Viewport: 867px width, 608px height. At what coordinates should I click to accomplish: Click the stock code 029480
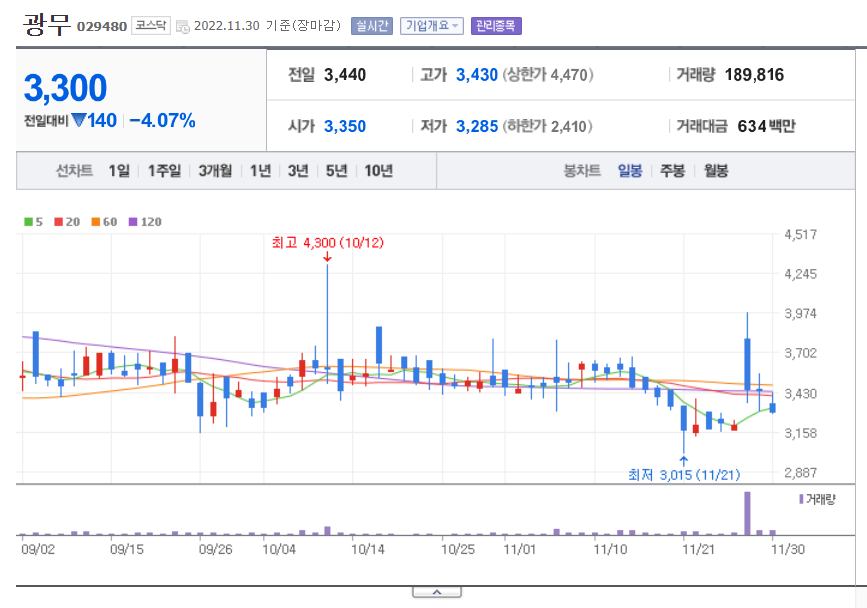click(102, 27)
